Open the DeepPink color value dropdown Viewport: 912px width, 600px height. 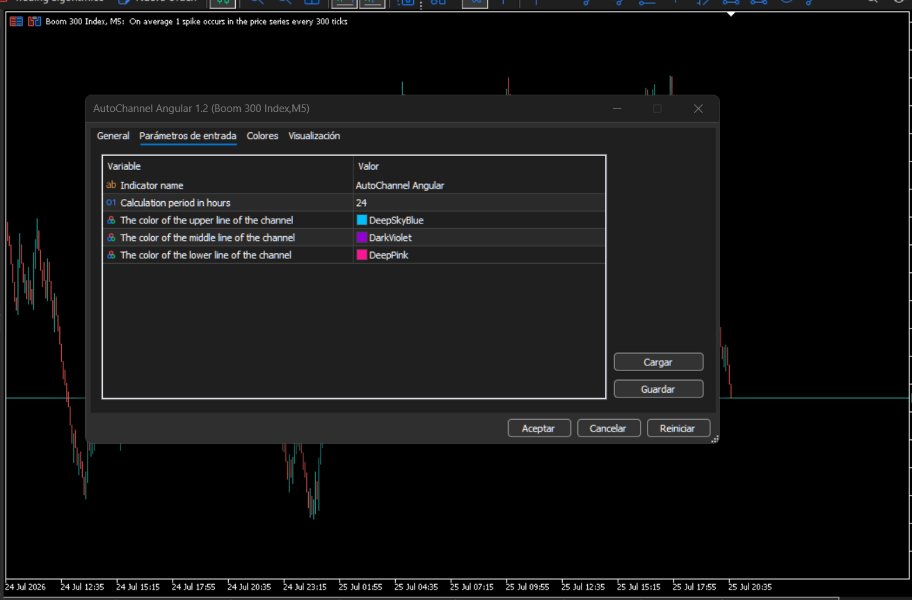[479, 255]
